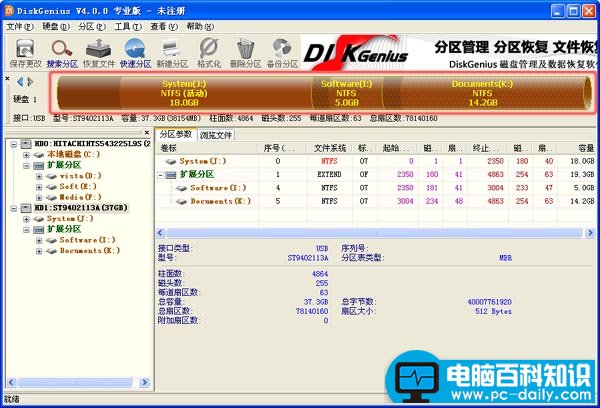Click the Media(F:) drive icon in tree
The width and height of the screenshot is (600, 408).
tap(51, 197)
